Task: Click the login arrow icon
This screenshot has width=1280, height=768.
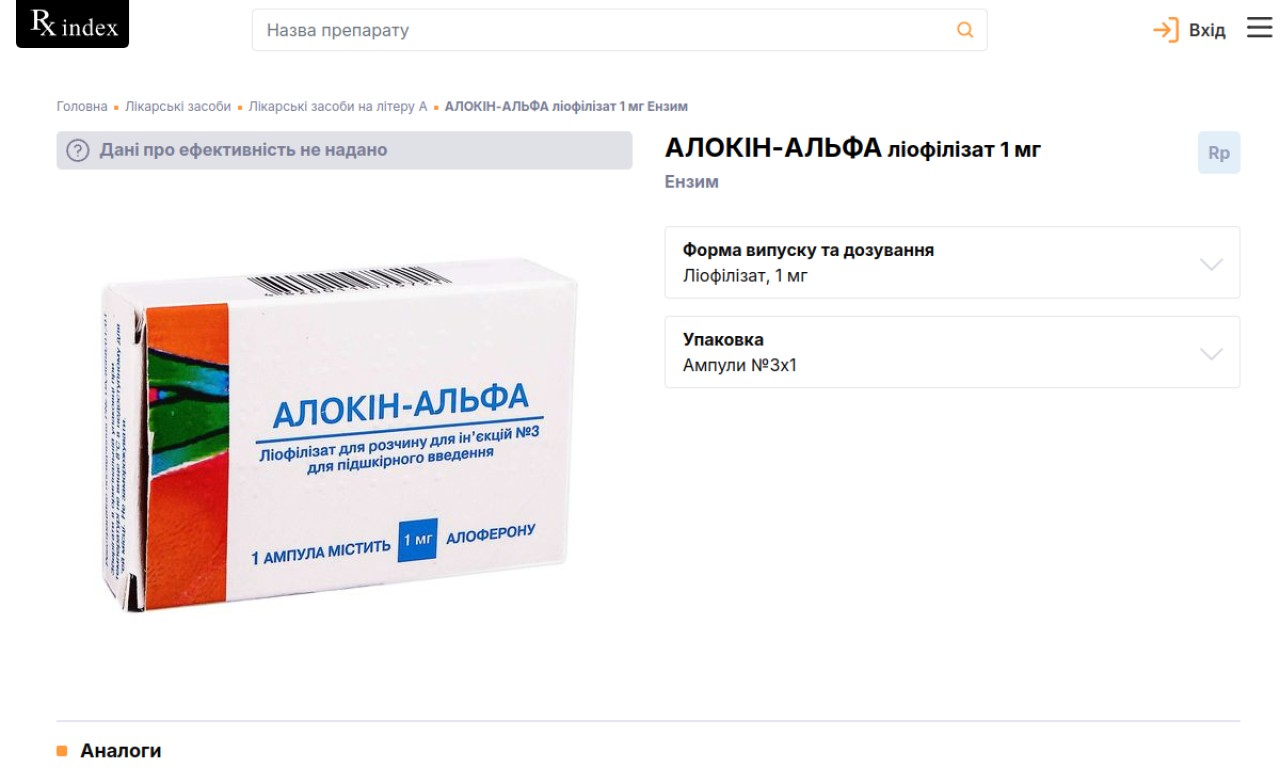Action: 1166,30
